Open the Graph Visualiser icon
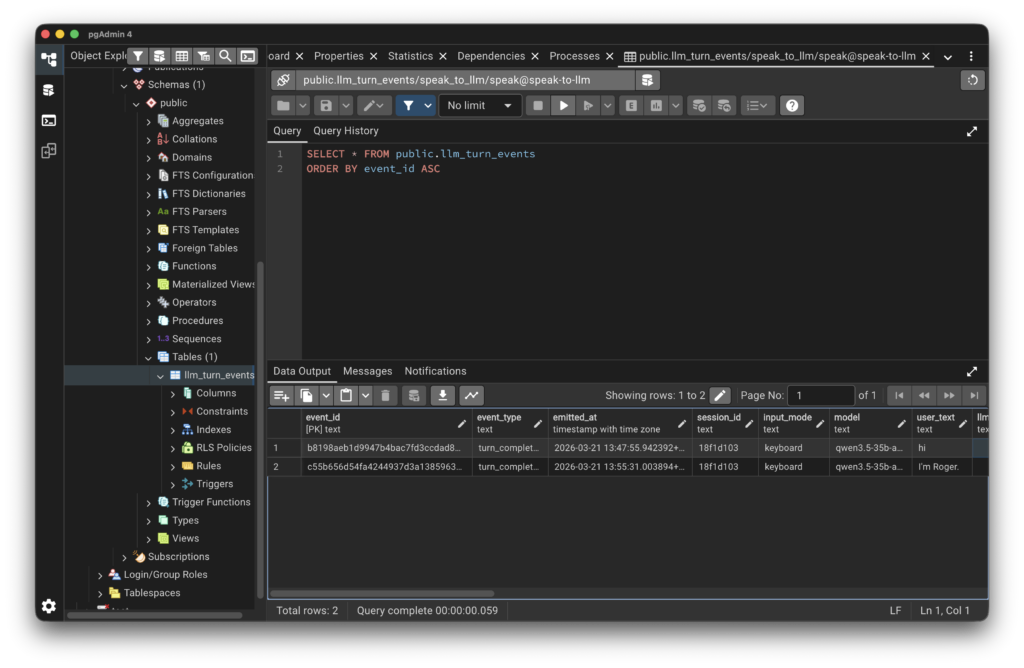This screenshot has width=1024, height=668. pos(471,396)
